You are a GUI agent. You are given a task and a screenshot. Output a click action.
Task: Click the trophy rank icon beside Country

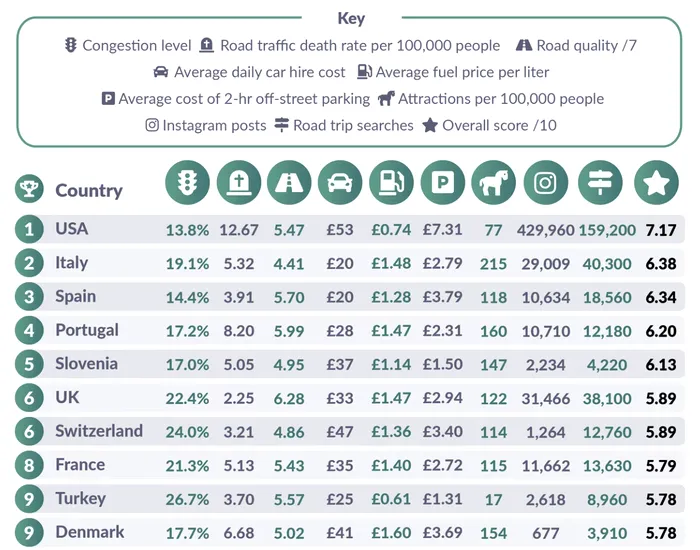pyautogui.click(x=28, y=189)
